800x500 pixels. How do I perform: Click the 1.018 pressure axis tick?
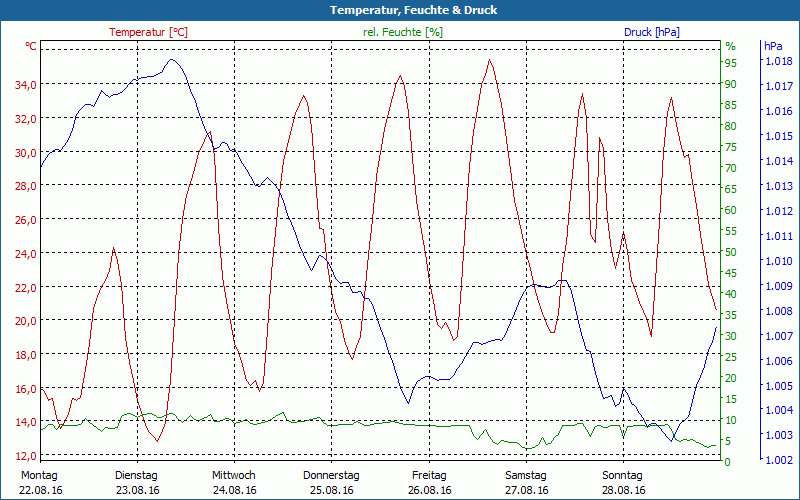point(778,62)
